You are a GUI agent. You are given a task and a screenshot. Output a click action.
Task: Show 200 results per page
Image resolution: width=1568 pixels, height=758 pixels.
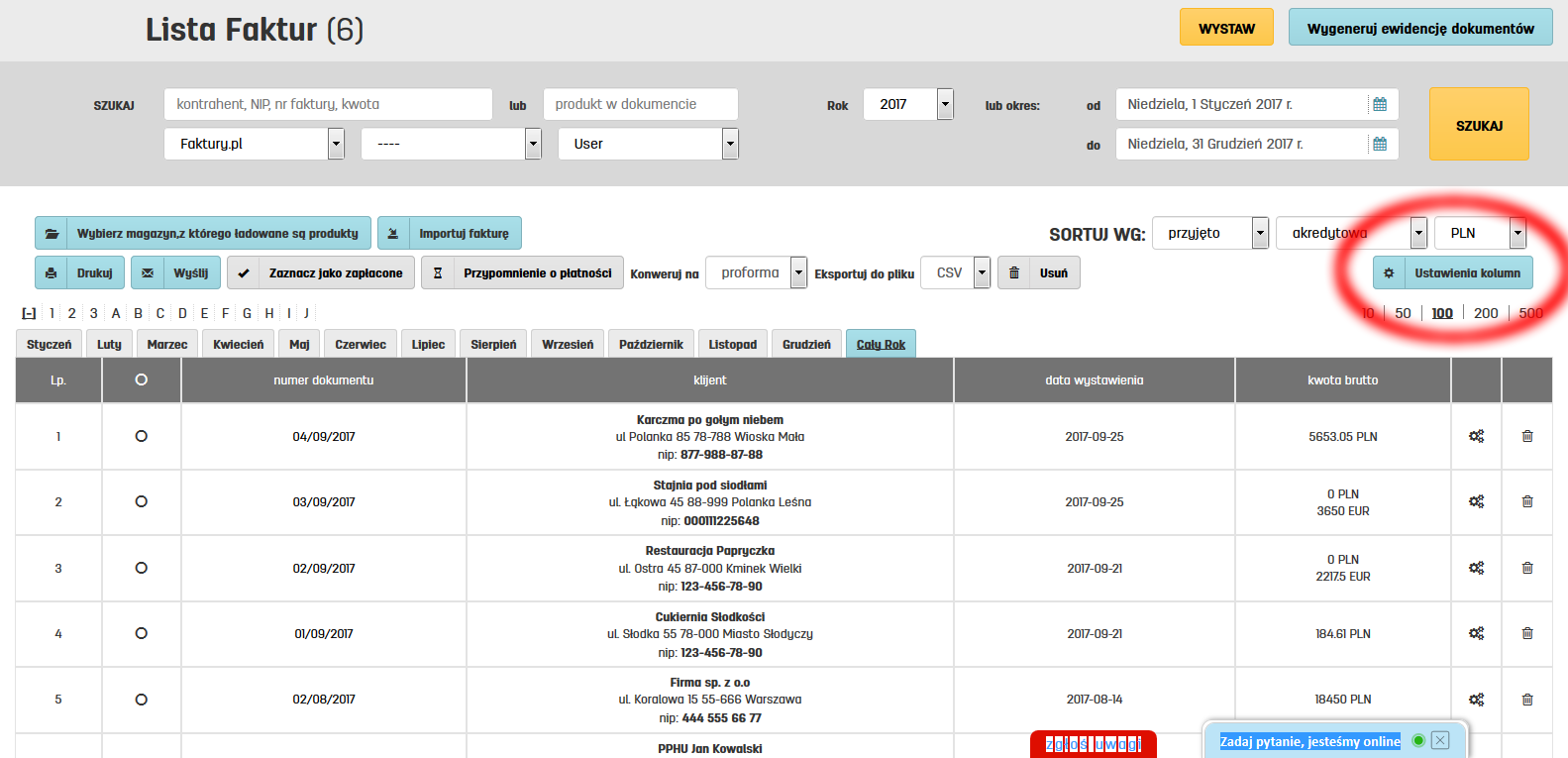click(1485, 313)
